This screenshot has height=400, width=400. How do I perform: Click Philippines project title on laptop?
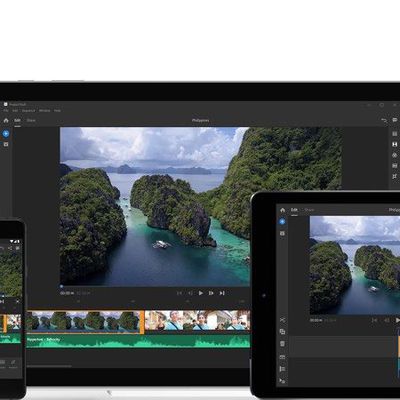coord(201,120)
